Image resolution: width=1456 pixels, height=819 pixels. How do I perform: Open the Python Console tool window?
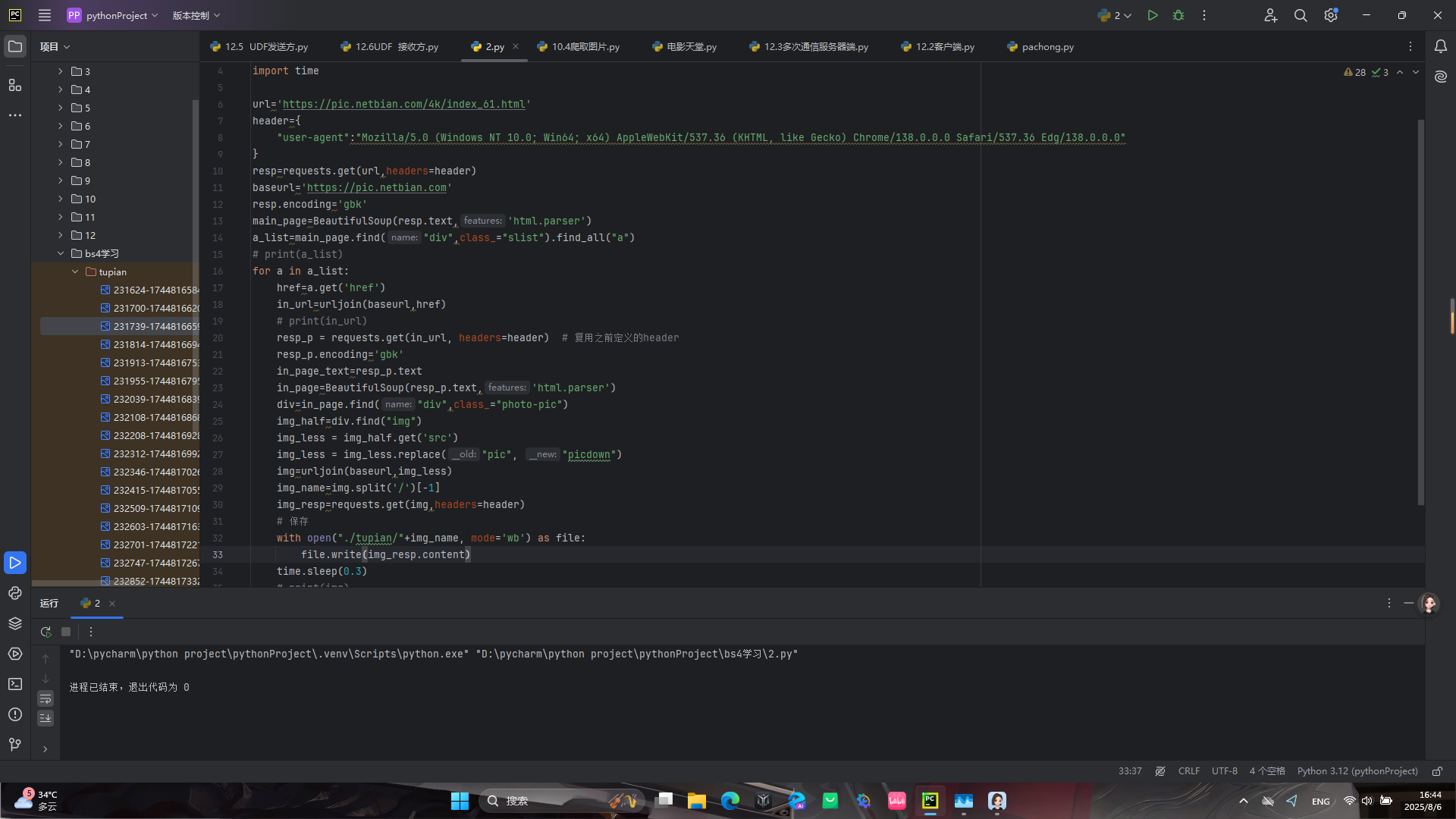click(x=15, y=593)
